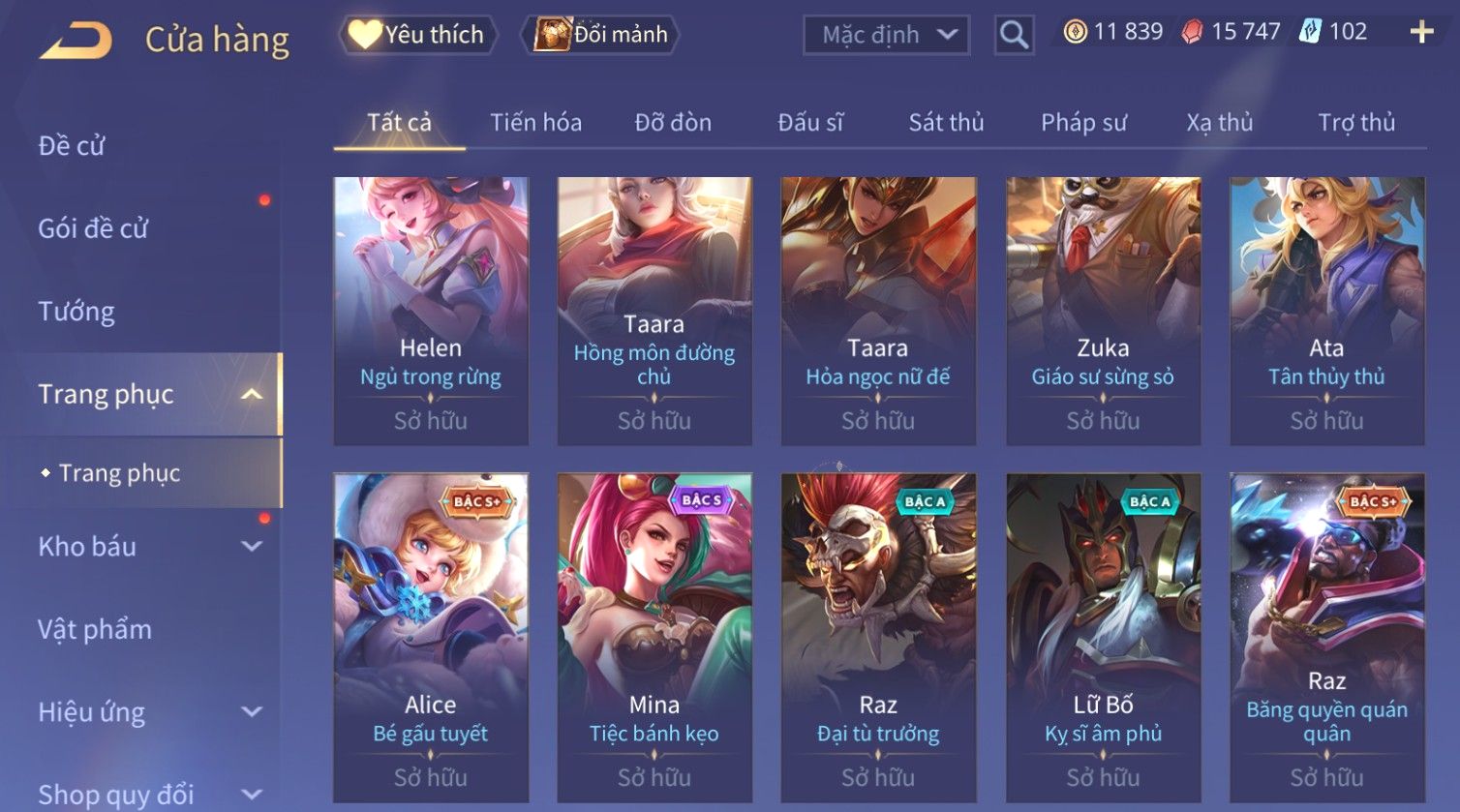Viewport: 1460px width, 812px height.
Task: Click the heart icon for Yêu thích
Action: pyautogui.click(x=365, y=35)
